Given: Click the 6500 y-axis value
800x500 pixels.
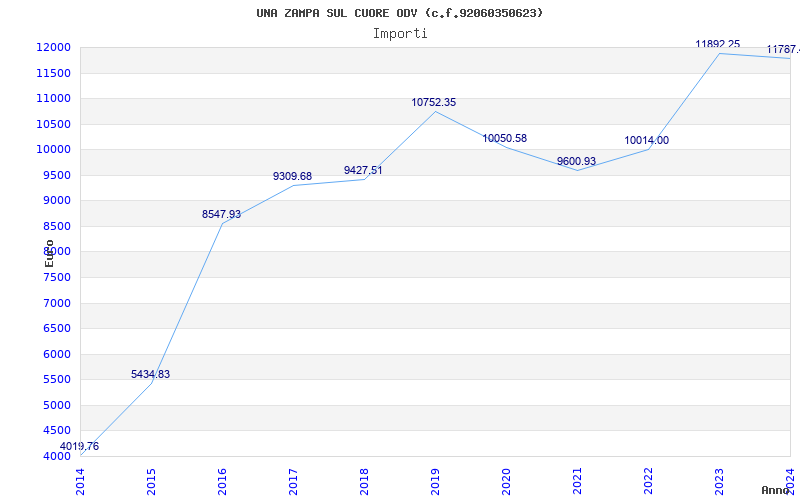Looking at the screenshot, I should click(x=57, y=329).
